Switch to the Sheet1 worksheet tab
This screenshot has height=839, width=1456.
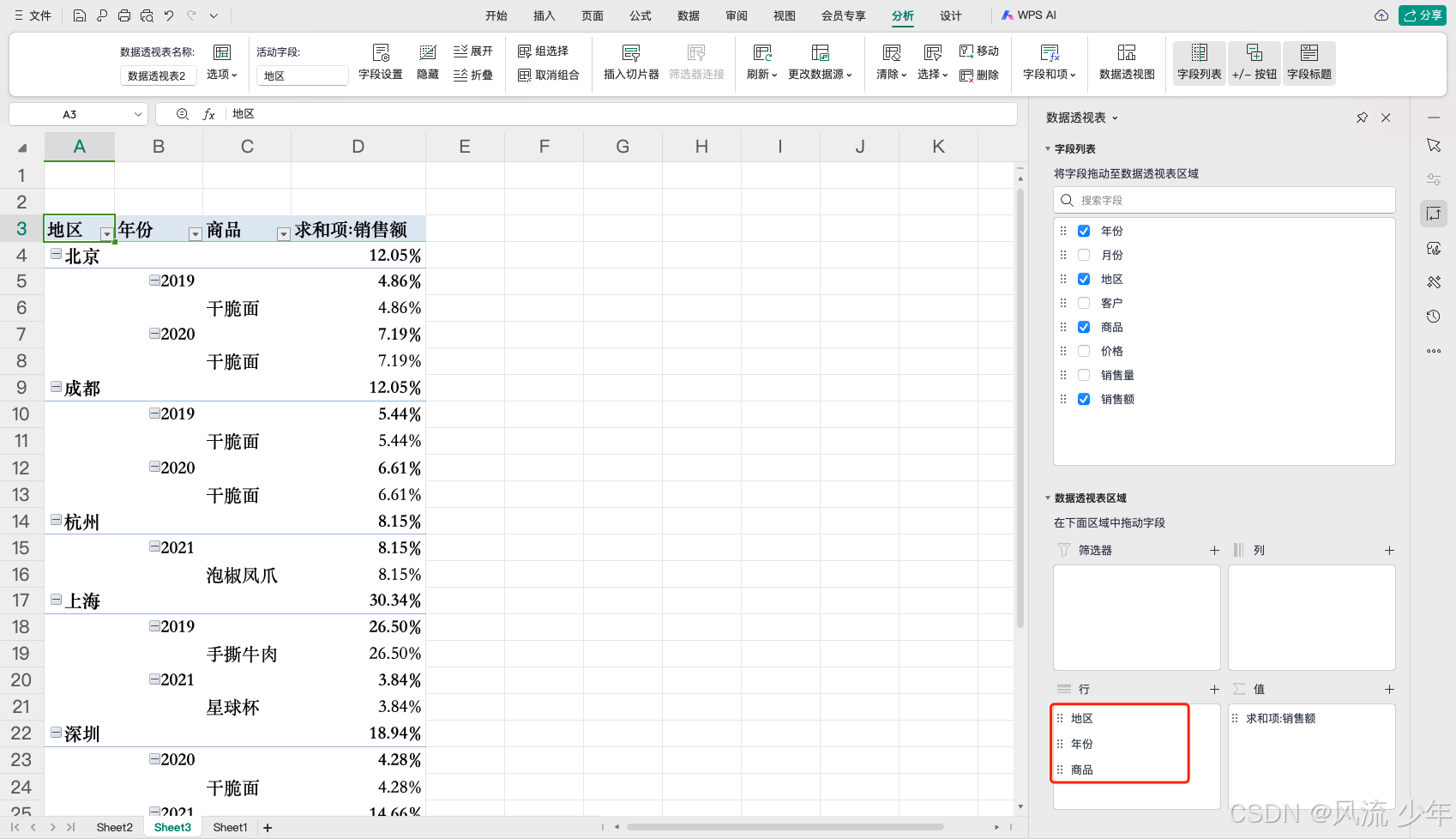229,827
